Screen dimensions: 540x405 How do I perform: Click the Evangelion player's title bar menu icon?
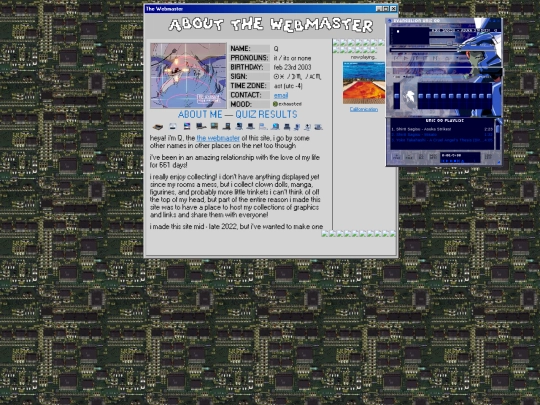389,21
